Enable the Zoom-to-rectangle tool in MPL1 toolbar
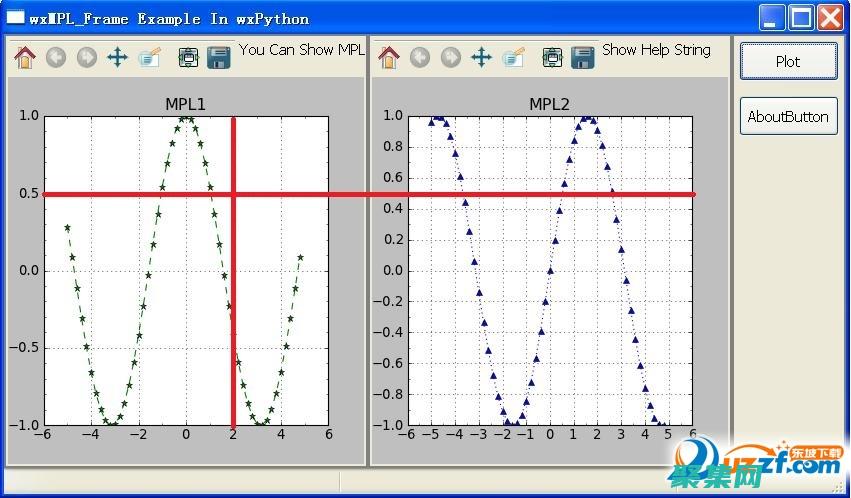 150,58
